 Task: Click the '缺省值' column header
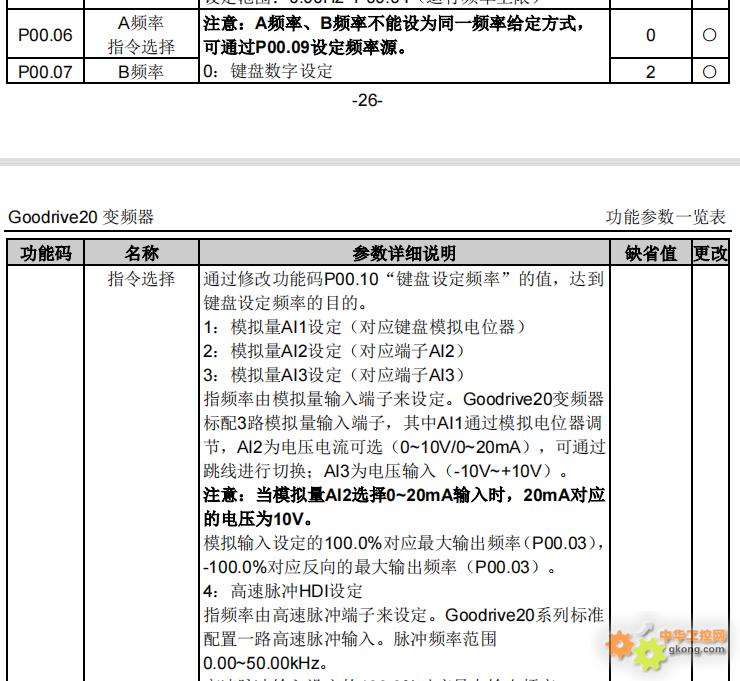[650, 253]
